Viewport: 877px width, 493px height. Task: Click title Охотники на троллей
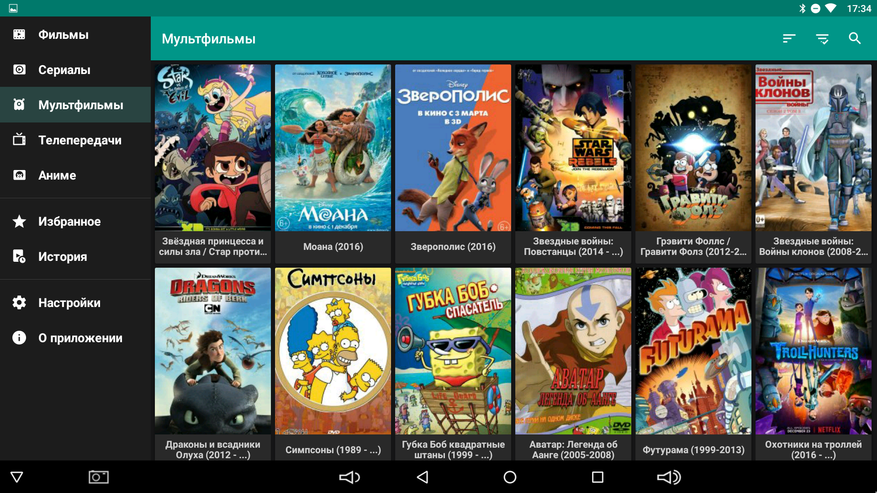(x=813, y=450)
